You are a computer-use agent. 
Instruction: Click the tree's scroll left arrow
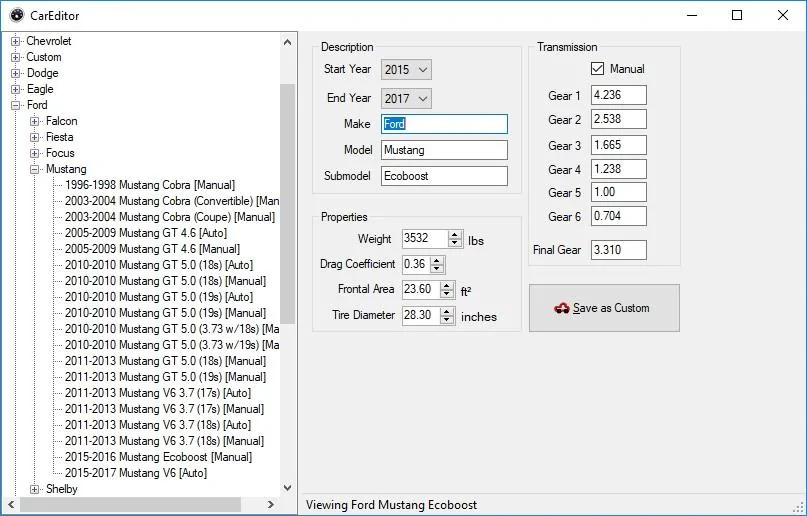point(11,505)
